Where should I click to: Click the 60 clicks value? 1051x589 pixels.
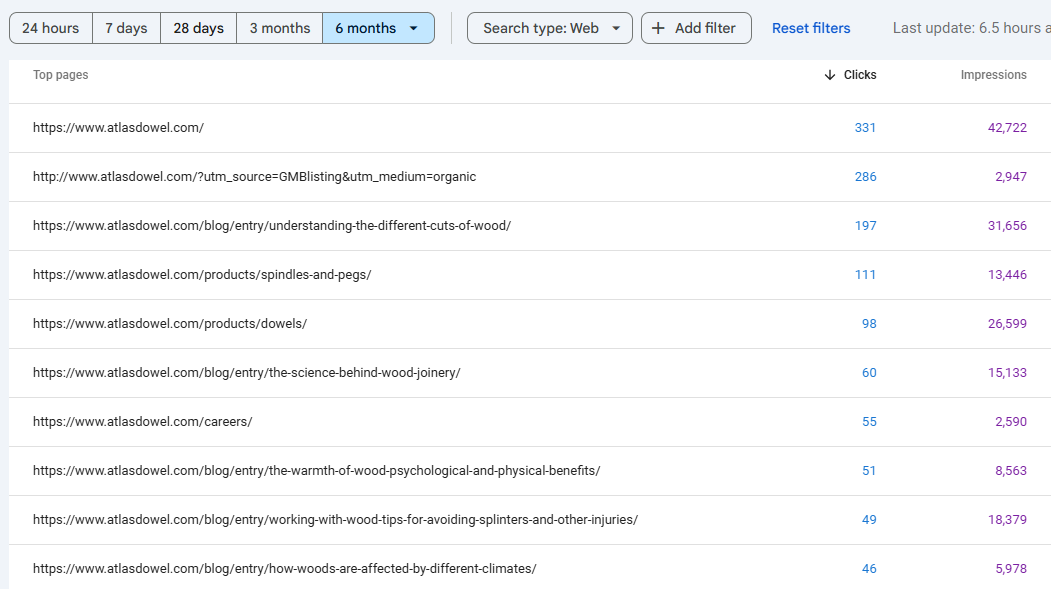click(x=869, y=373)
